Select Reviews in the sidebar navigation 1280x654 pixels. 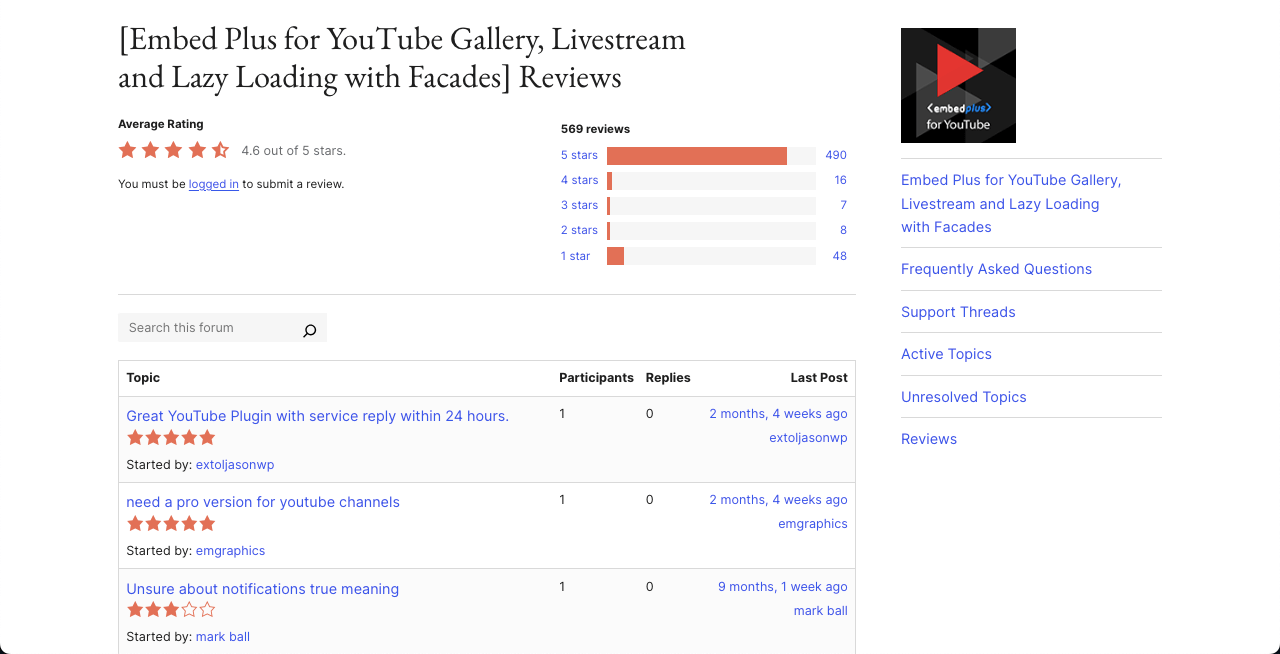click(x=929, y=439)
